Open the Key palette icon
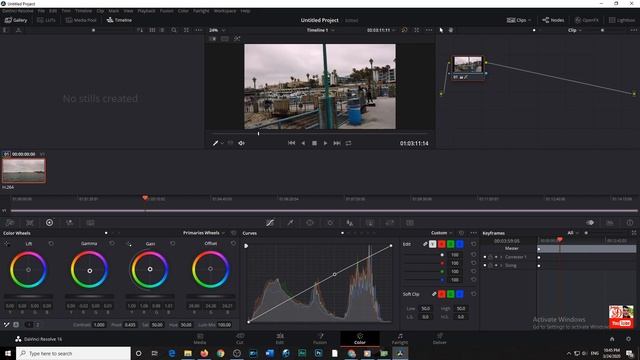 [370, 222]
